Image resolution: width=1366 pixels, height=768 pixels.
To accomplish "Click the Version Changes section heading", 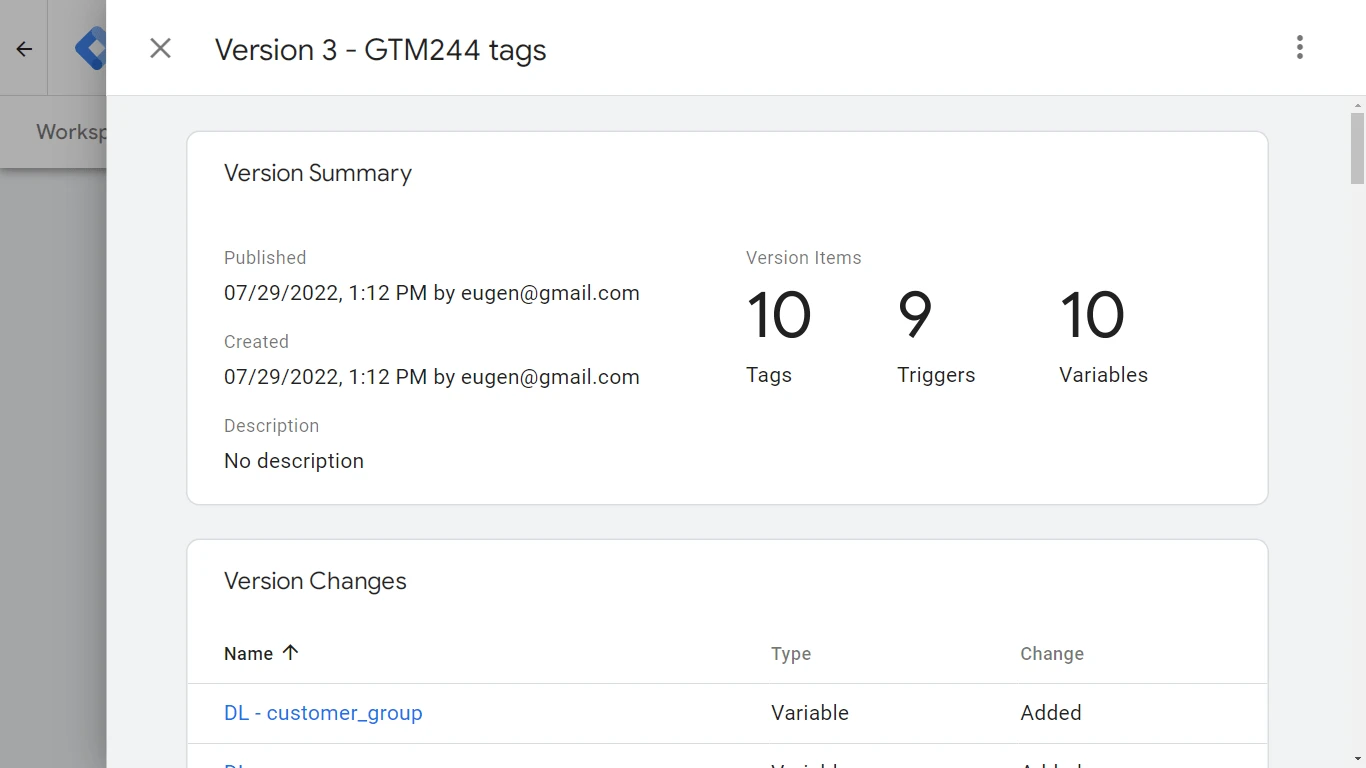I will [x=315, y=581].
